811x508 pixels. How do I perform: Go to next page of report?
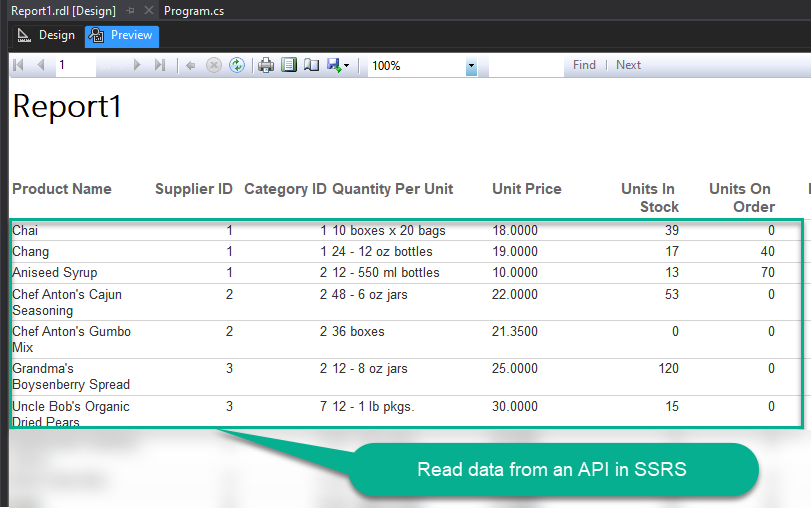[x=137, y=65]
